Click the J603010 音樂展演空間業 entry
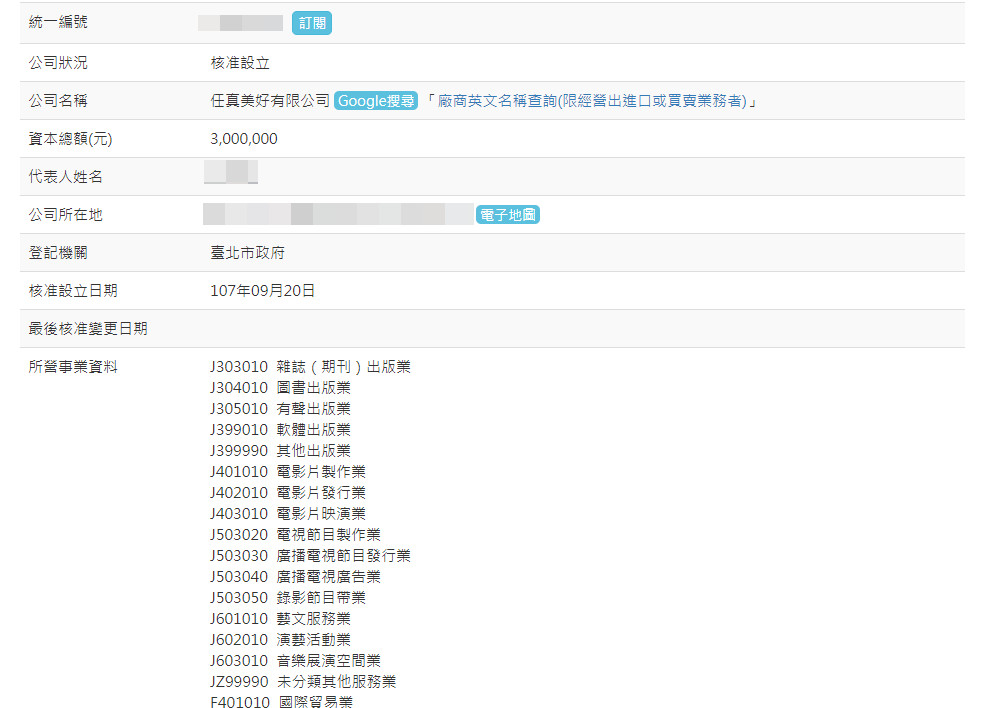981x708 pixels. point(295,661)
